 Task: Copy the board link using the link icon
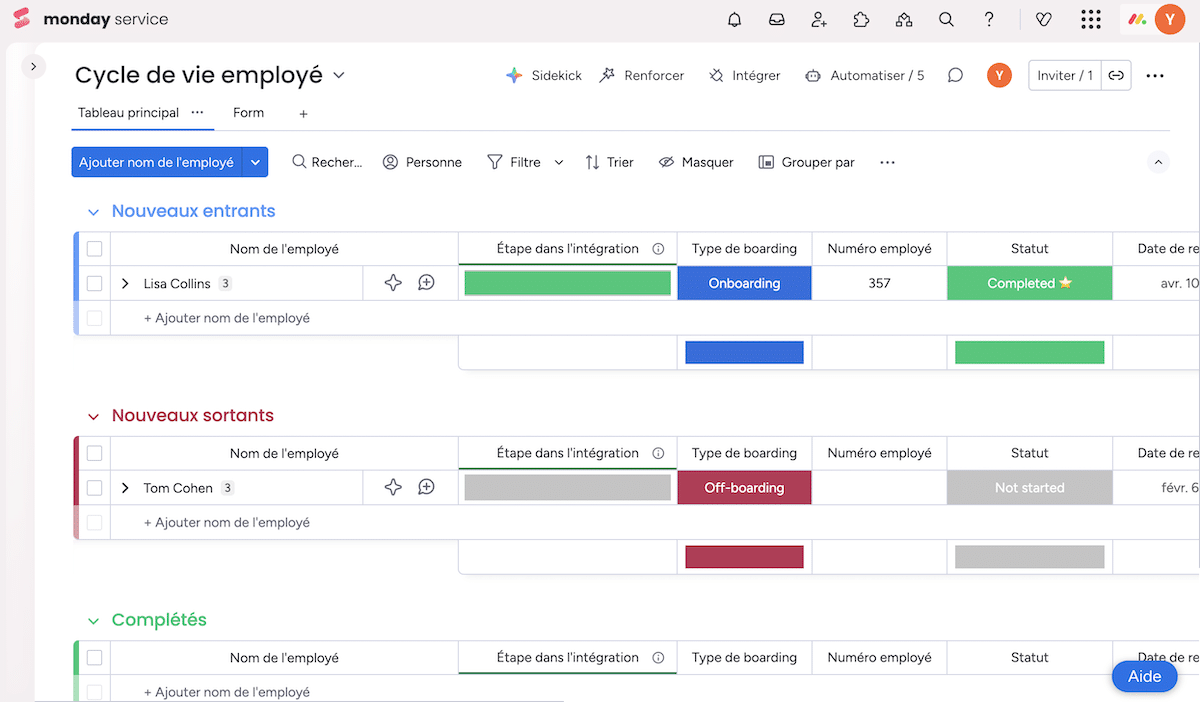click(1116, 75)
